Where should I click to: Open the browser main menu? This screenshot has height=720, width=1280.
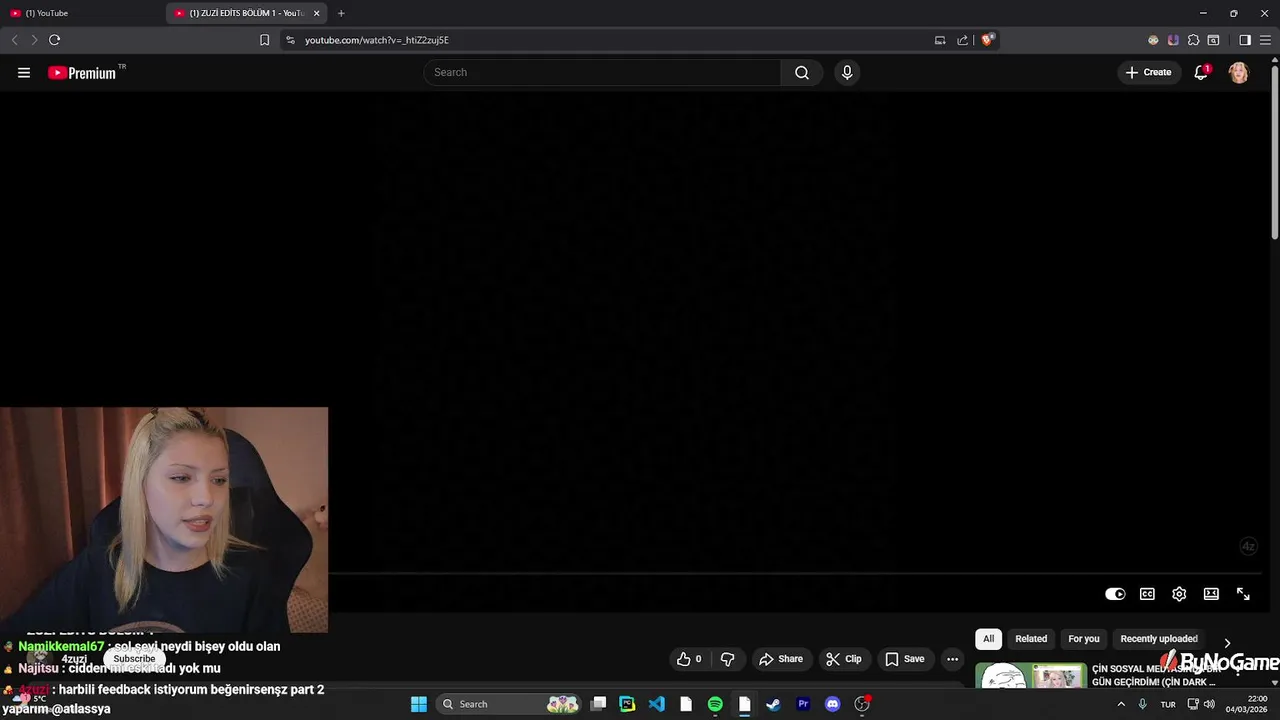(x=1265, y=40)
